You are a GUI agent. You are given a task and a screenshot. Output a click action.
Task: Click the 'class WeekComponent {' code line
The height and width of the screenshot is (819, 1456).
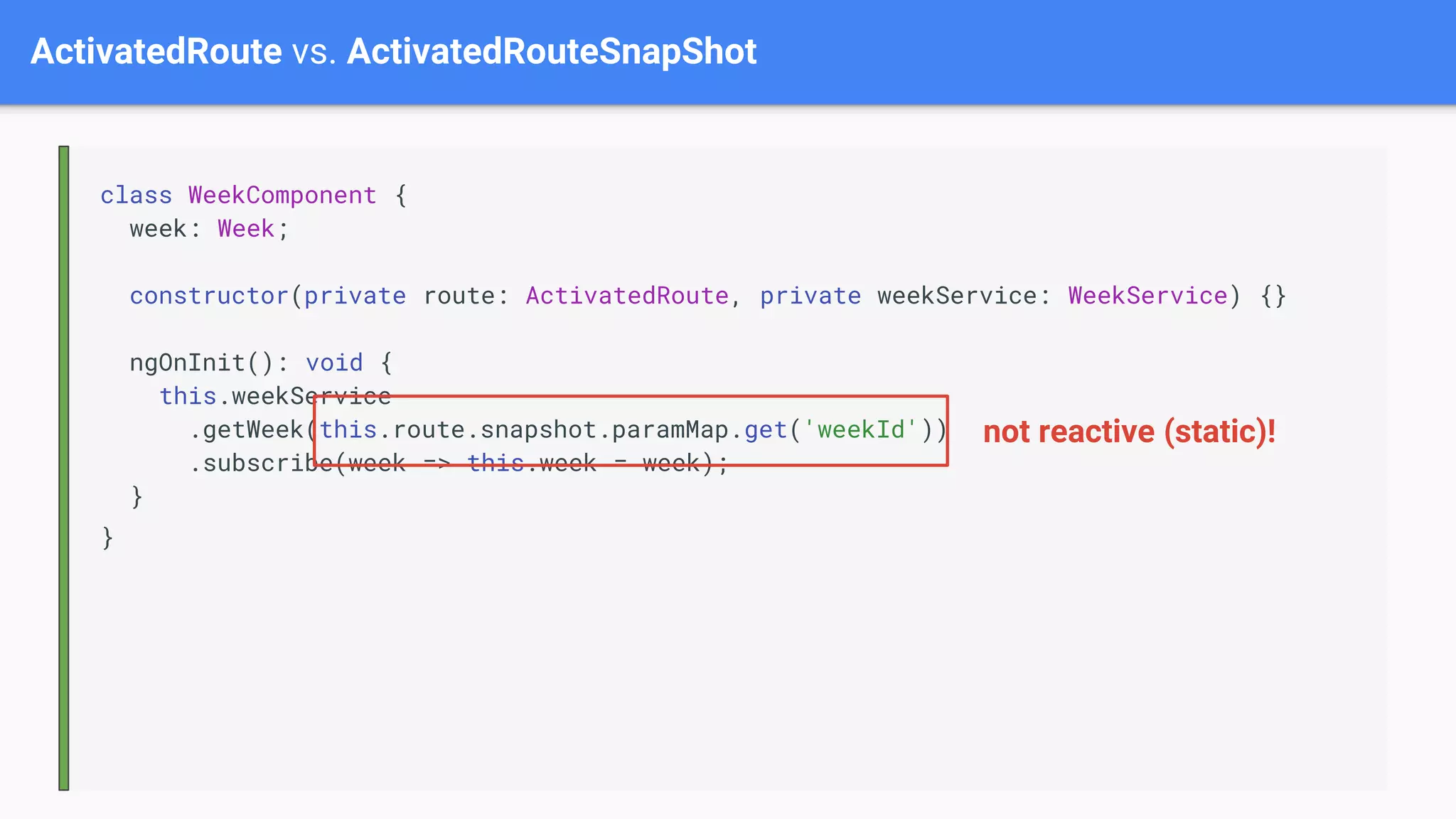(x=254, y=196)
